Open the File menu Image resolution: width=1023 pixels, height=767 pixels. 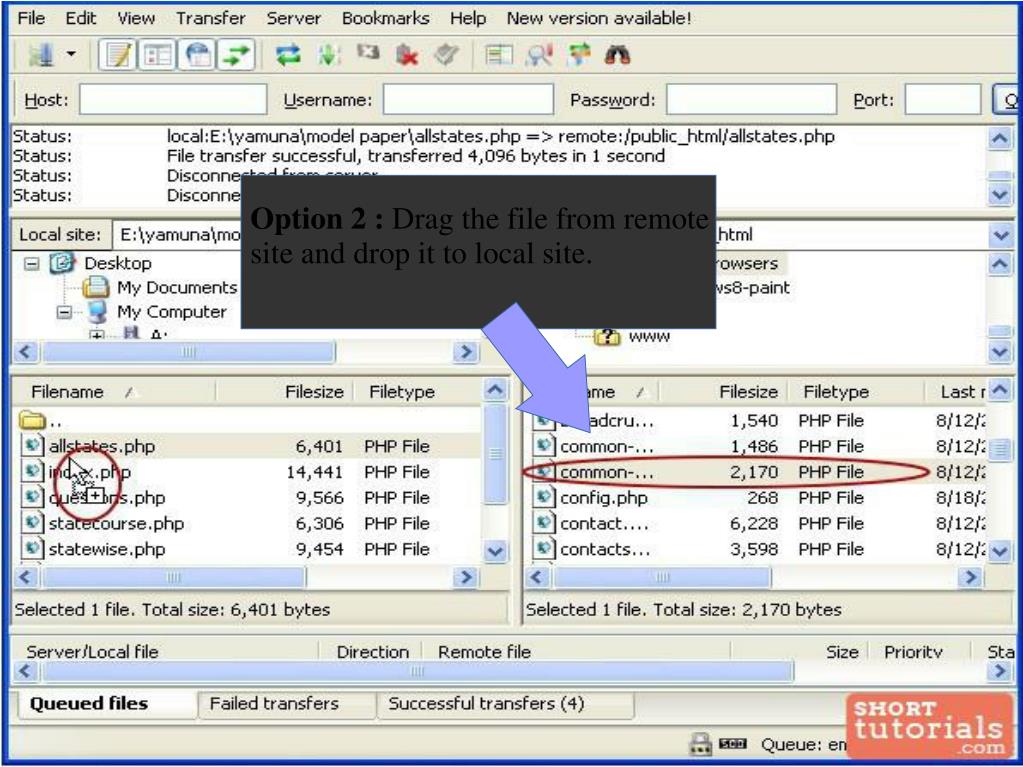tap(31, 18)
